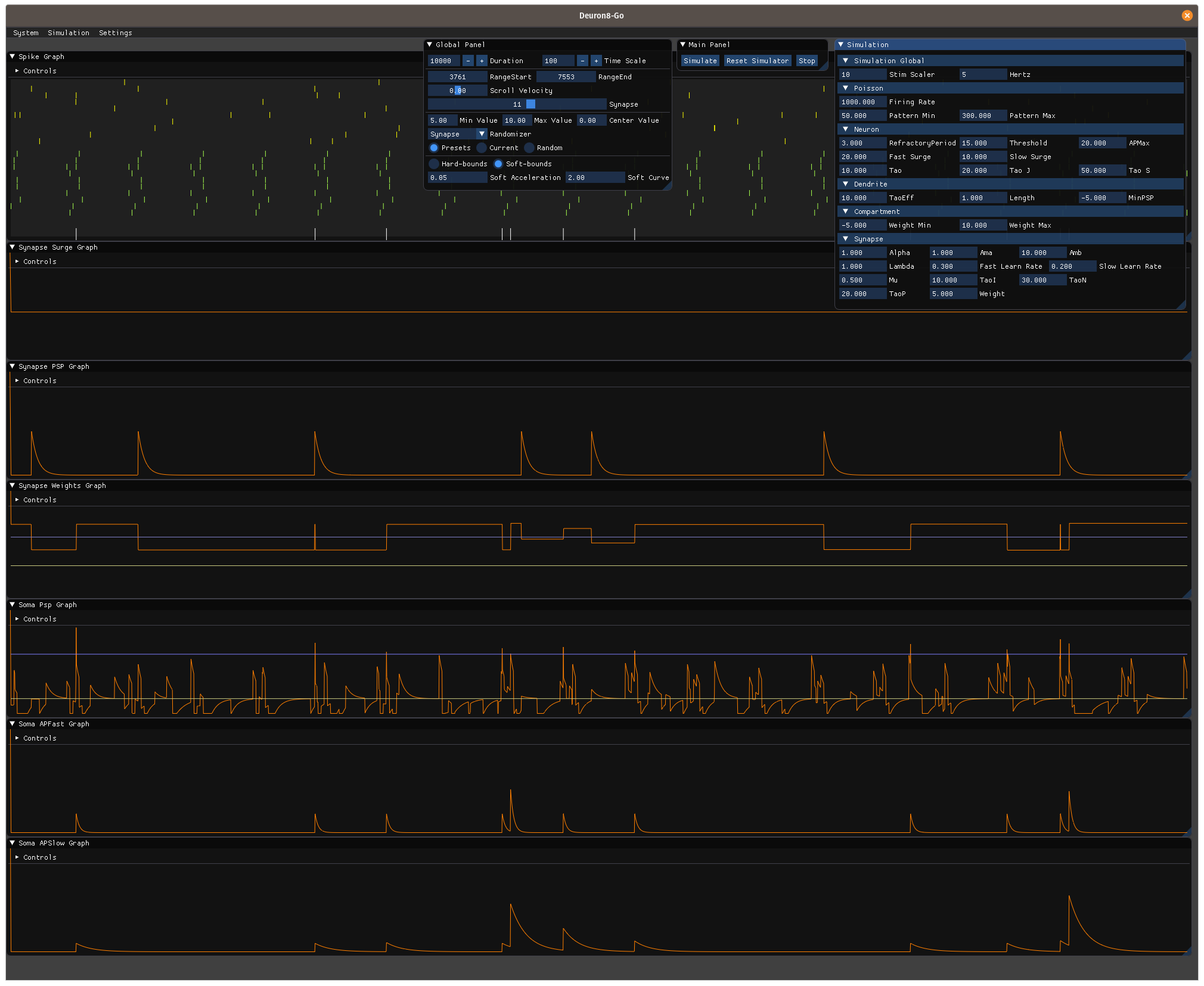Click the Threshold value input field
The image size is (1204, 986).
click(982, 143)
